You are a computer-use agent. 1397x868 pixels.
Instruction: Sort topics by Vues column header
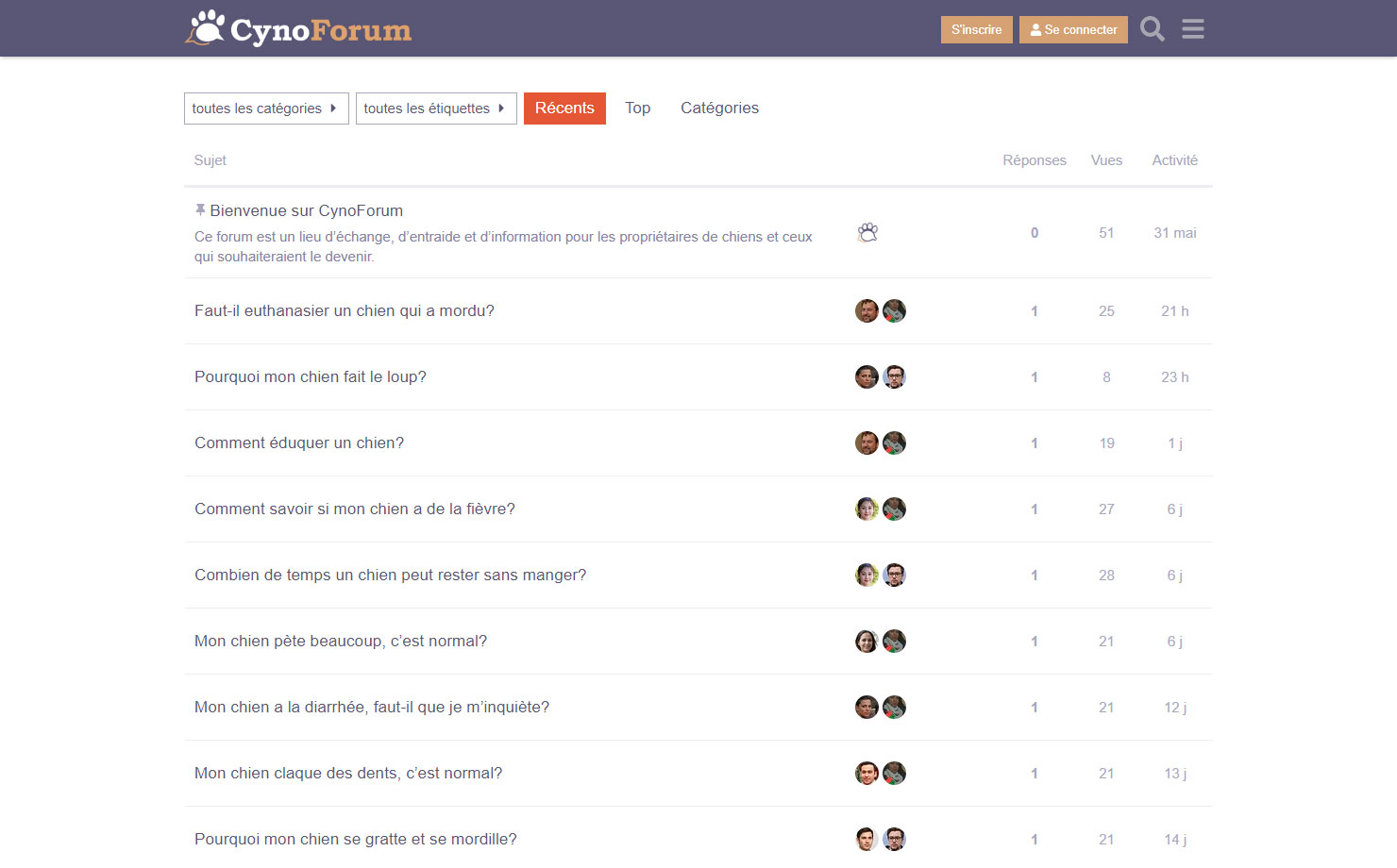[x=1106, y=160]
